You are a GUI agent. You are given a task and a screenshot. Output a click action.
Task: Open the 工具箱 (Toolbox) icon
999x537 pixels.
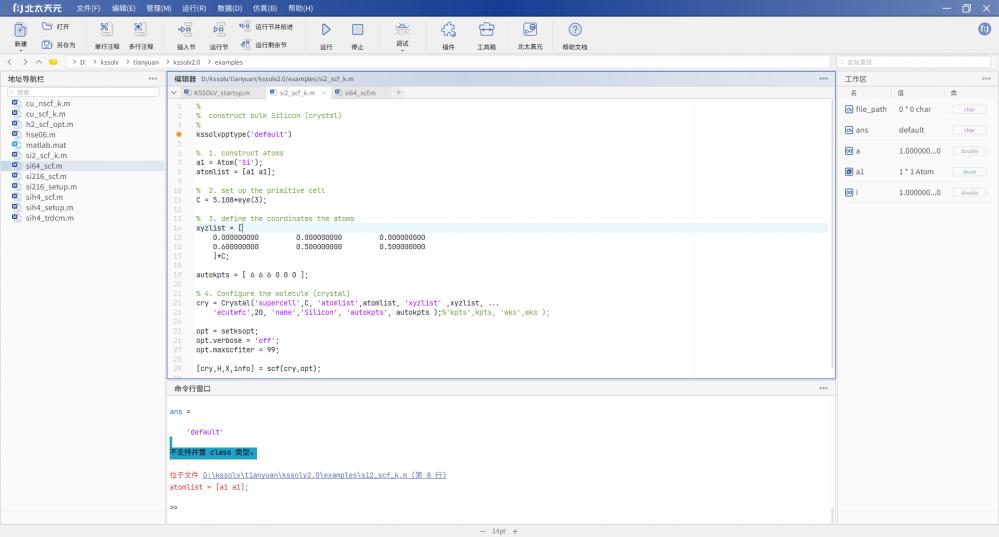point(486,30)
